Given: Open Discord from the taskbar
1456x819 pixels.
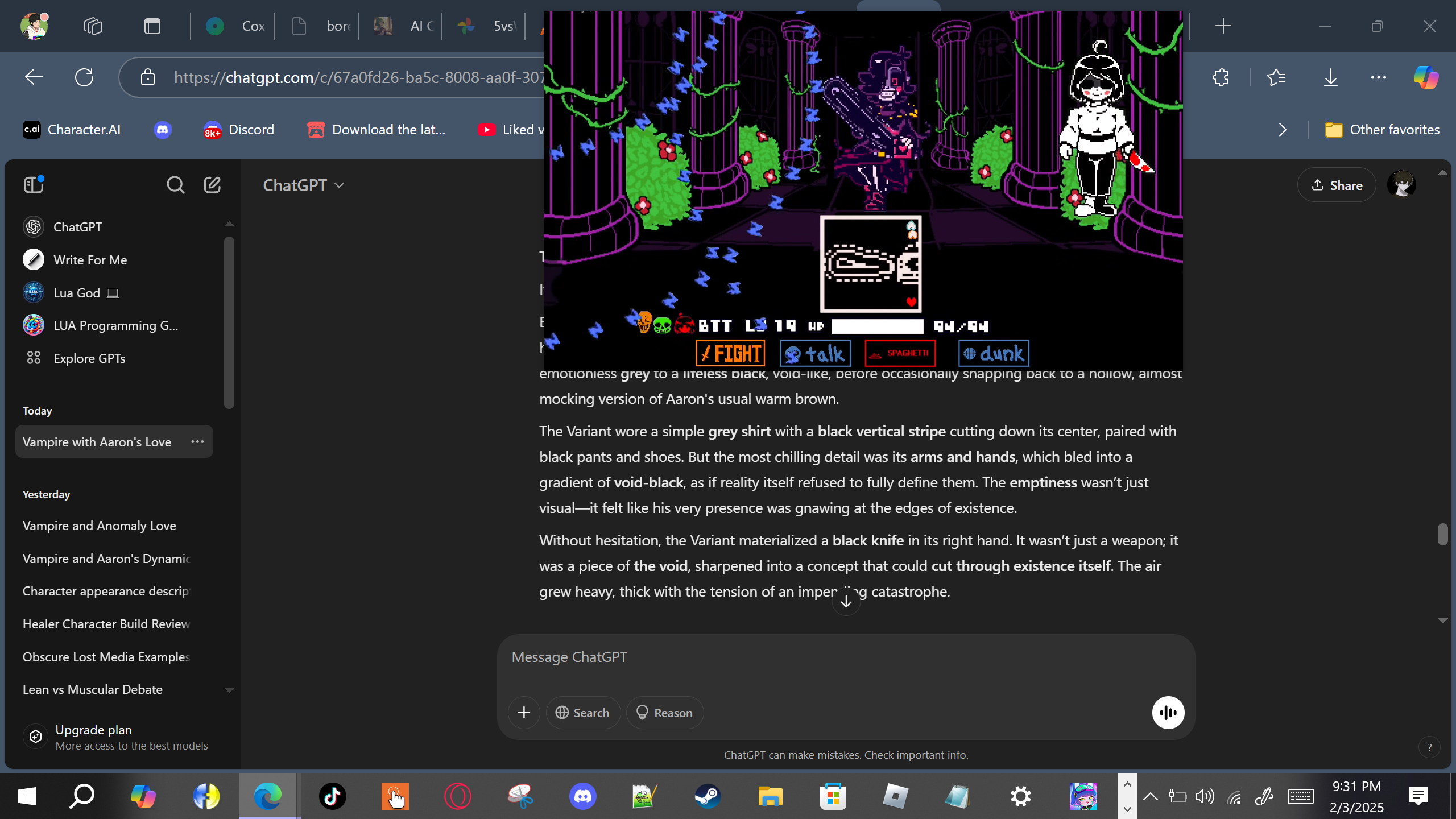Looking at the screenshot, I should pos(582,796).
